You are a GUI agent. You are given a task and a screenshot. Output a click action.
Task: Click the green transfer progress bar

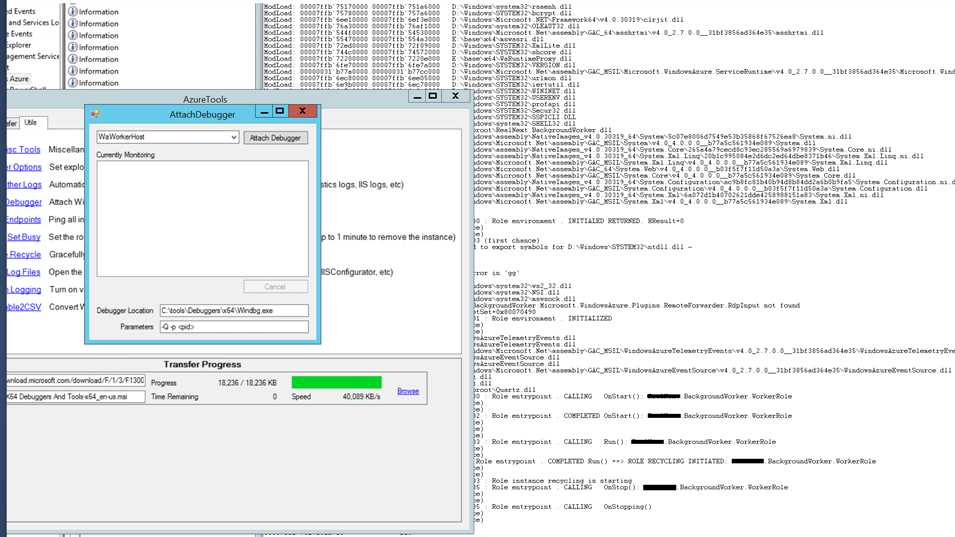[x=336, y=382]
